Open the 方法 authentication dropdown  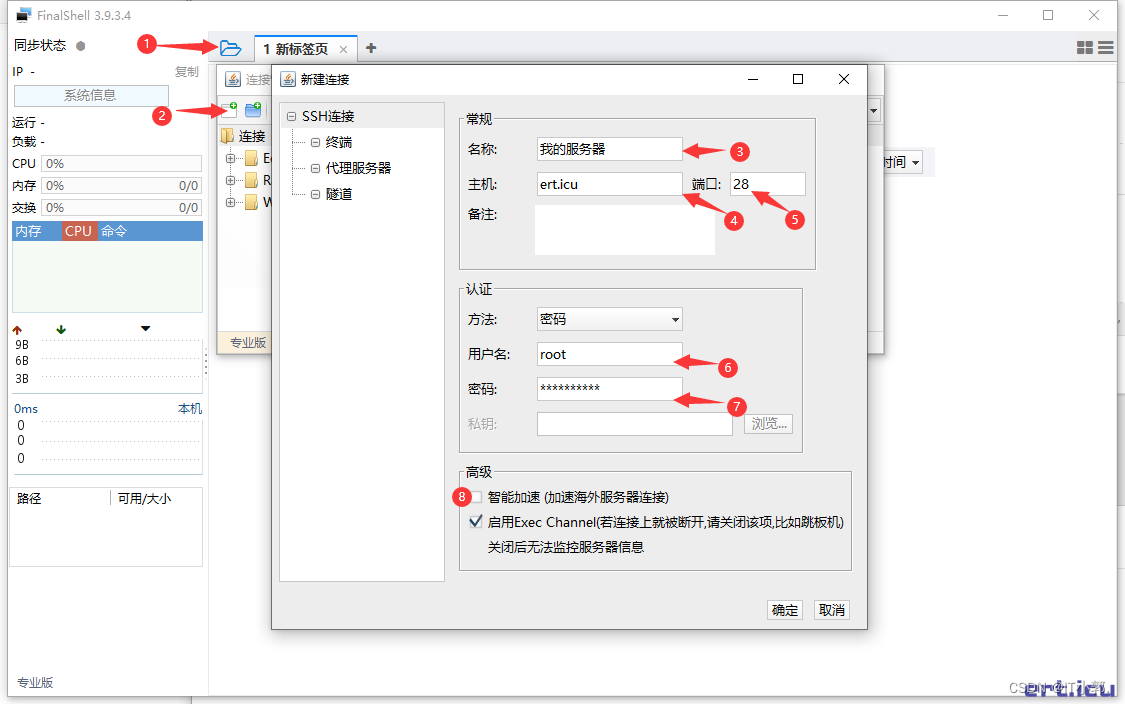[x=609, y=320]
